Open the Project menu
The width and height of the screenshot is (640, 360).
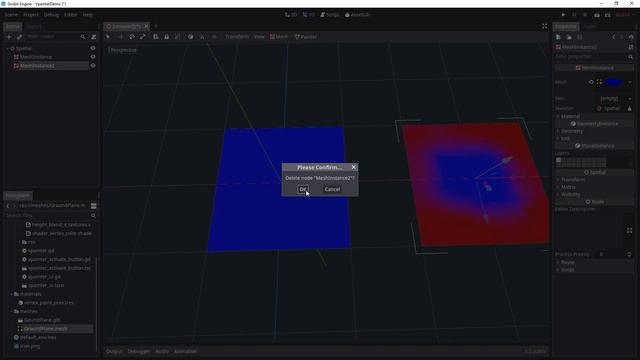30,14
